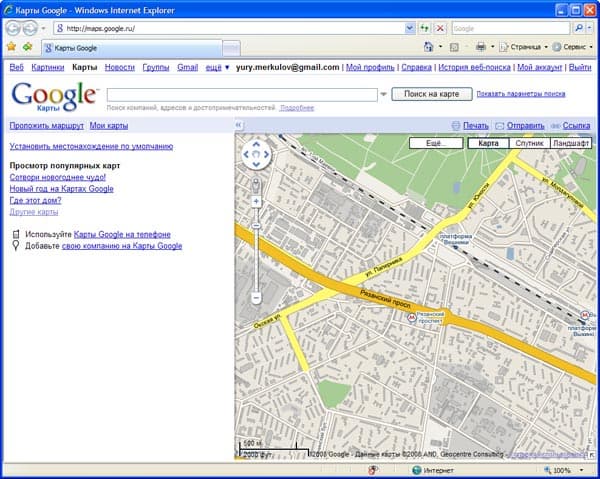Viewport: 600px width, 479px height.
Task: Click the printer toolbar icon
Action: click(x=481, y=47)
